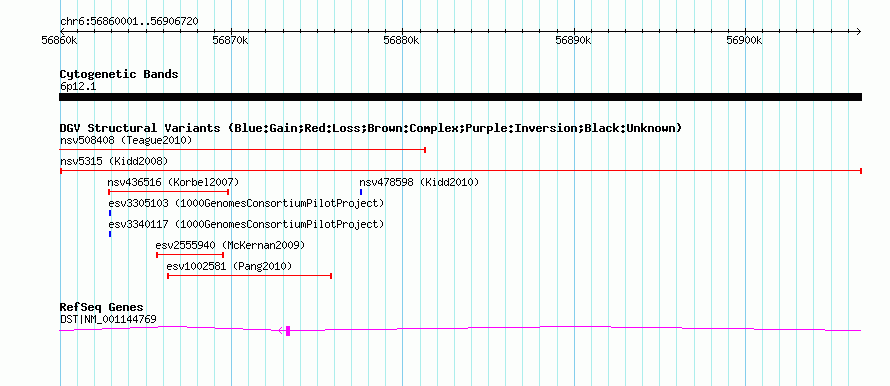The width and height of the screenshot is (890, 386).
Task: Open the esv3340117 1000Genomes variant label
Action: (246, 224)
